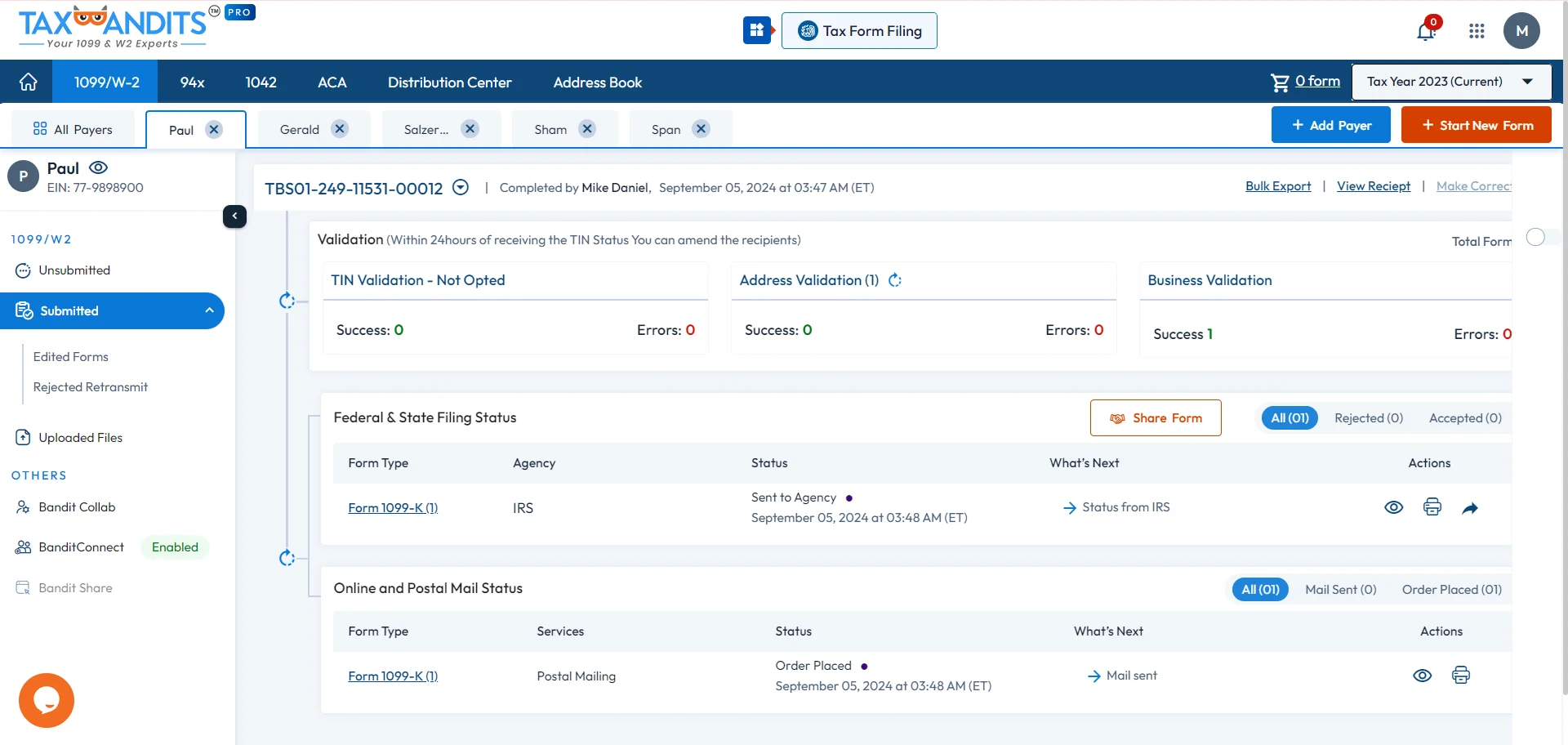1568x745 pixels.
Task: Go to Distribution Center
Action: (x=449, y=82)
